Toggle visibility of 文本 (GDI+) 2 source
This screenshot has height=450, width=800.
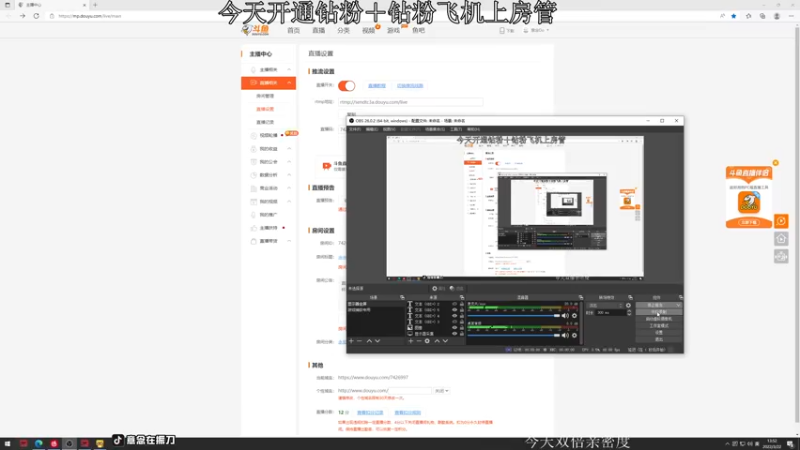pyautogui.click(x=455, y=304)
